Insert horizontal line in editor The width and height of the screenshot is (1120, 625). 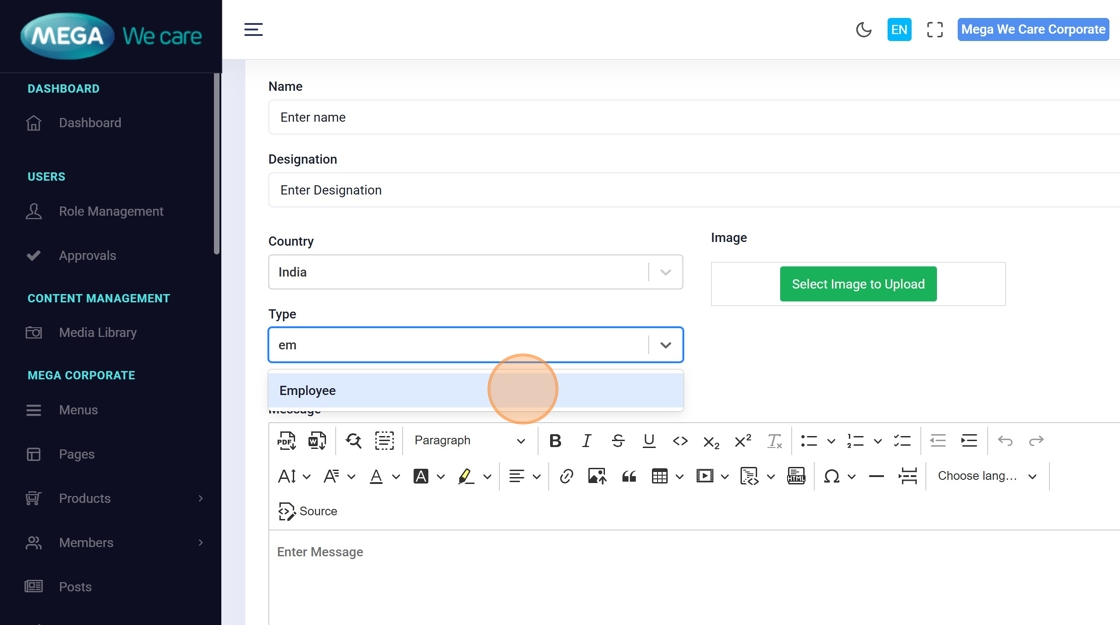[876, 477]
